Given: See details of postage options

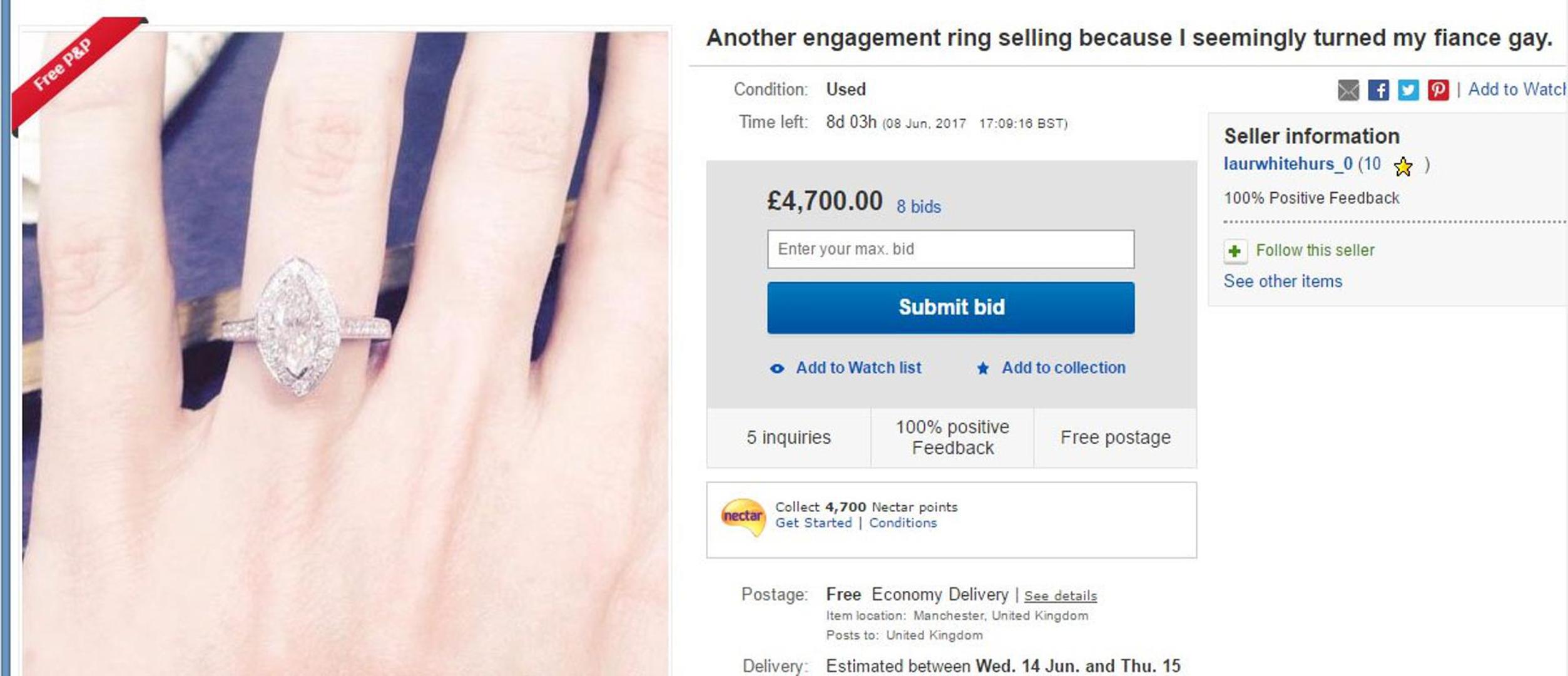Looking at the screenshot, I should point(1060,596).
